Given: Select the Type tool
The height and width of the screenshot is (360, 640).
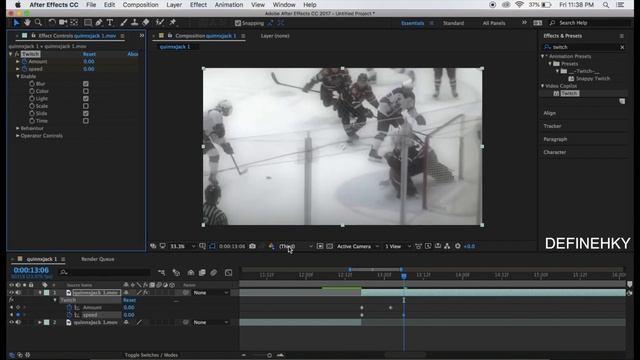Looking at the screenshot, I should click(110, 23).
